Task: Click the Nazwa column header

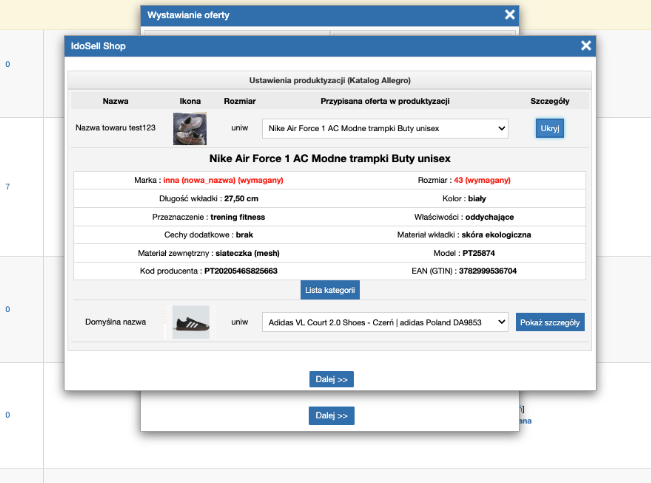Action: [x=115, y=101]
